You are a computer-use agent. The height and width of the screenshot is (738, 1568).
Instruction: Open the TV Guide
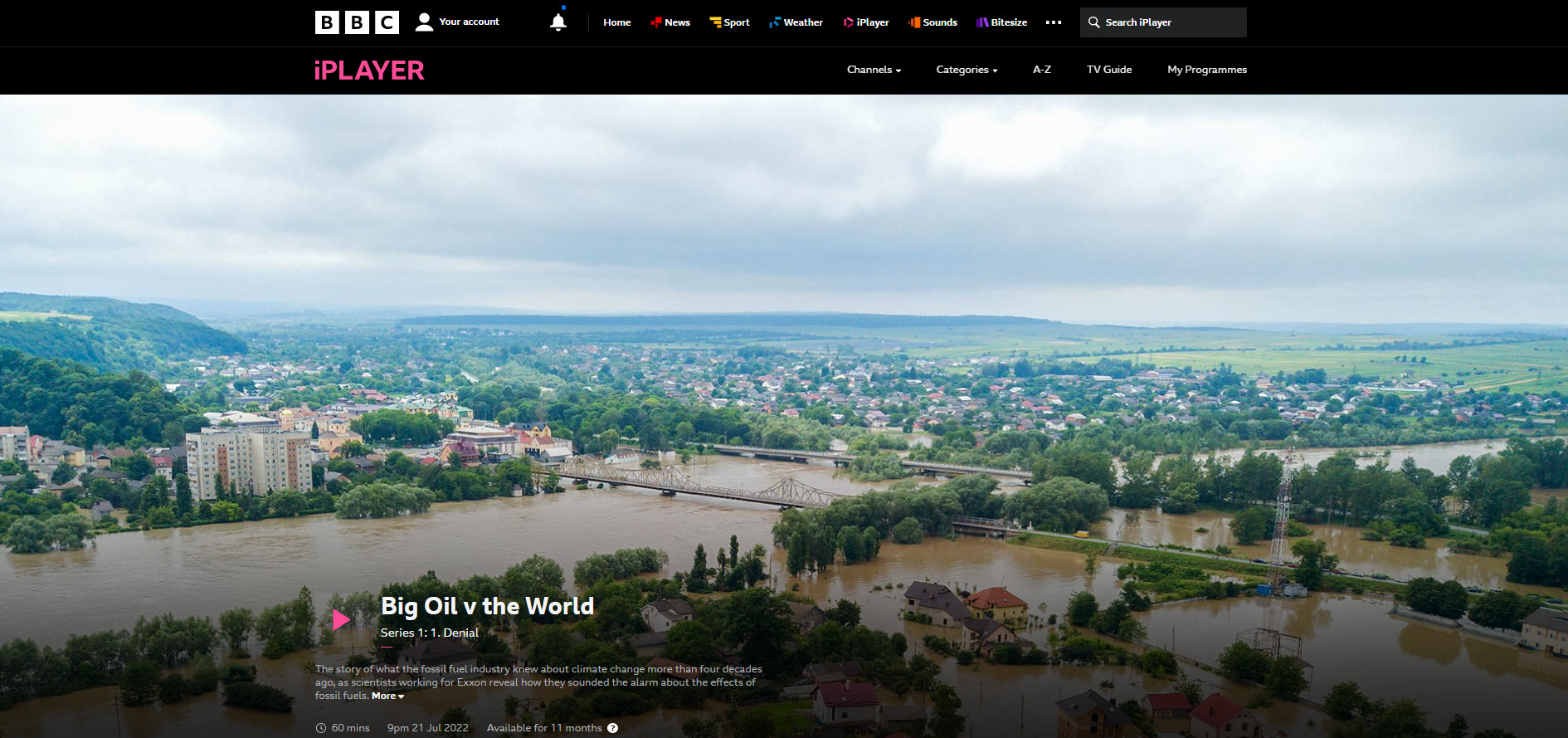1109,70
